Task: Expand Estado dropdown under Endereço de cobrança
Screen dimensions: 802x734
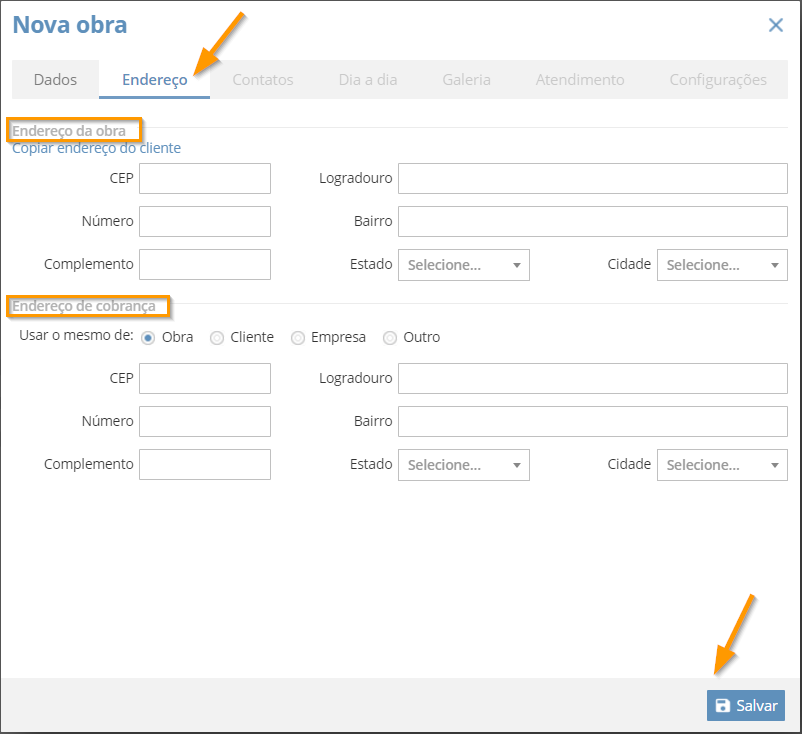Action: [464, 465]
